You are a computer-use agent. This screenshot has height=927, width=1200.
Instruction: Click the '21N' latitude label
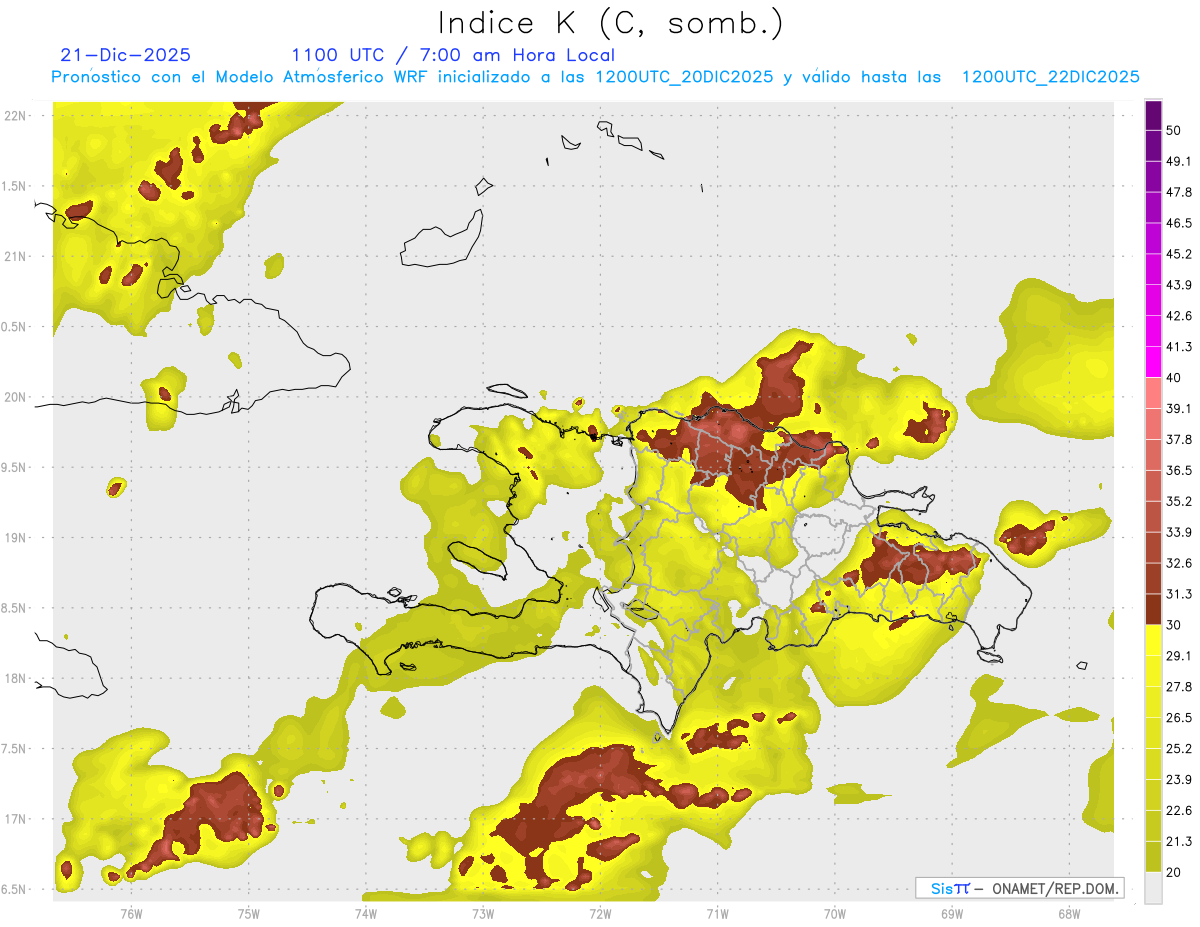(17, 256)
